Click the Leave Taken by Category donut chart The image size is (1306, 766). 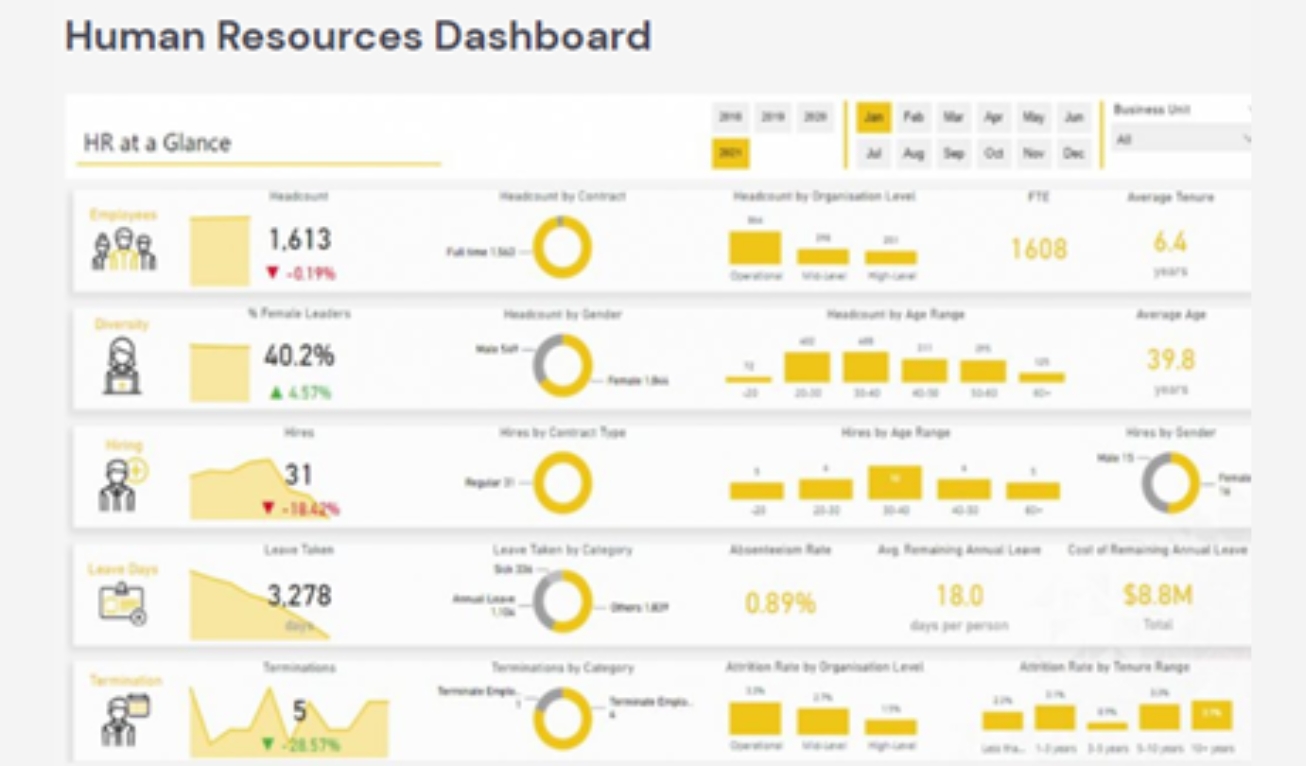point(562,601)
